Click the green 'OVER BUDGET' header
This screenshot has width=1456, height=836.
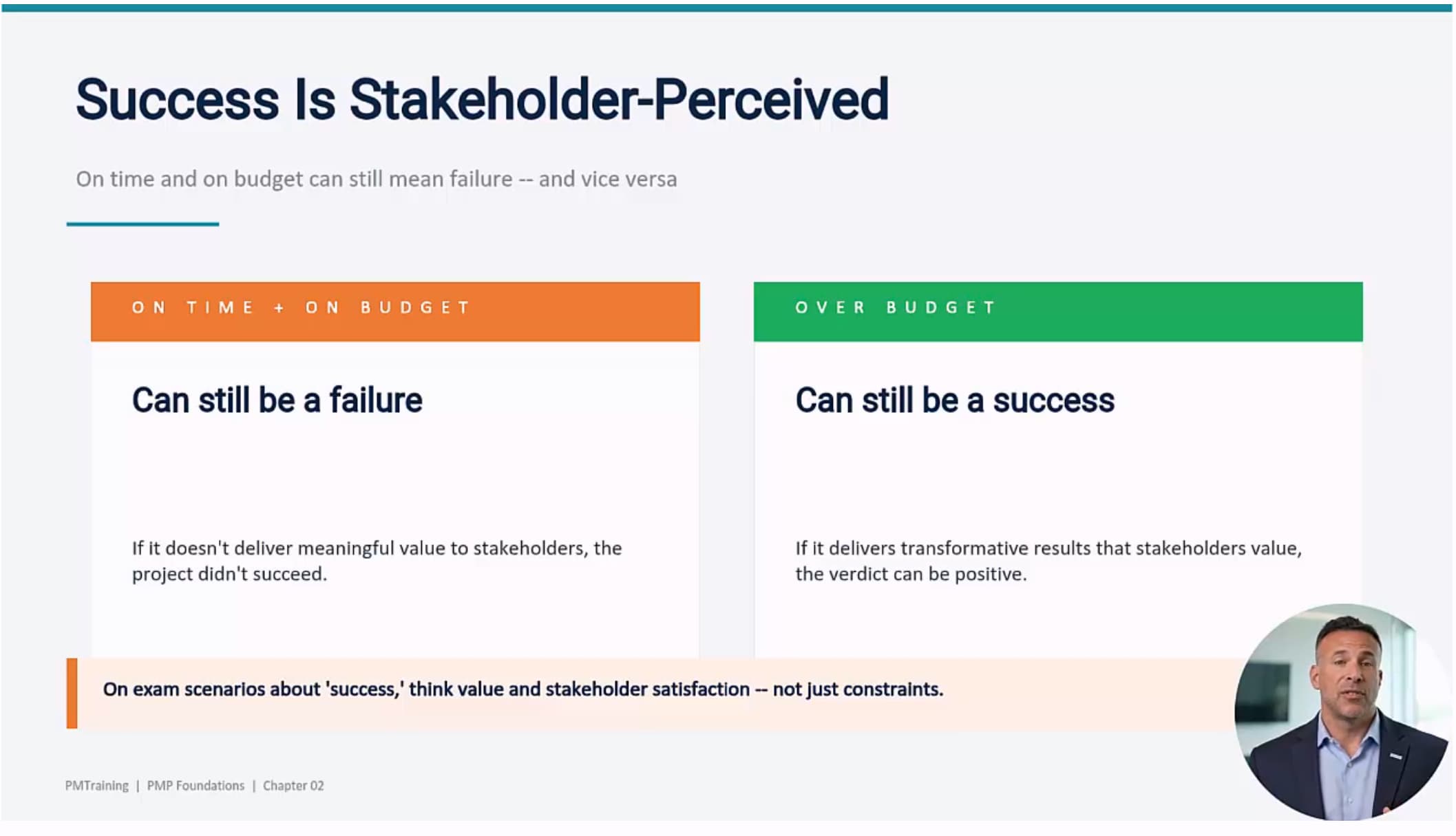[x=1058, y=312]
